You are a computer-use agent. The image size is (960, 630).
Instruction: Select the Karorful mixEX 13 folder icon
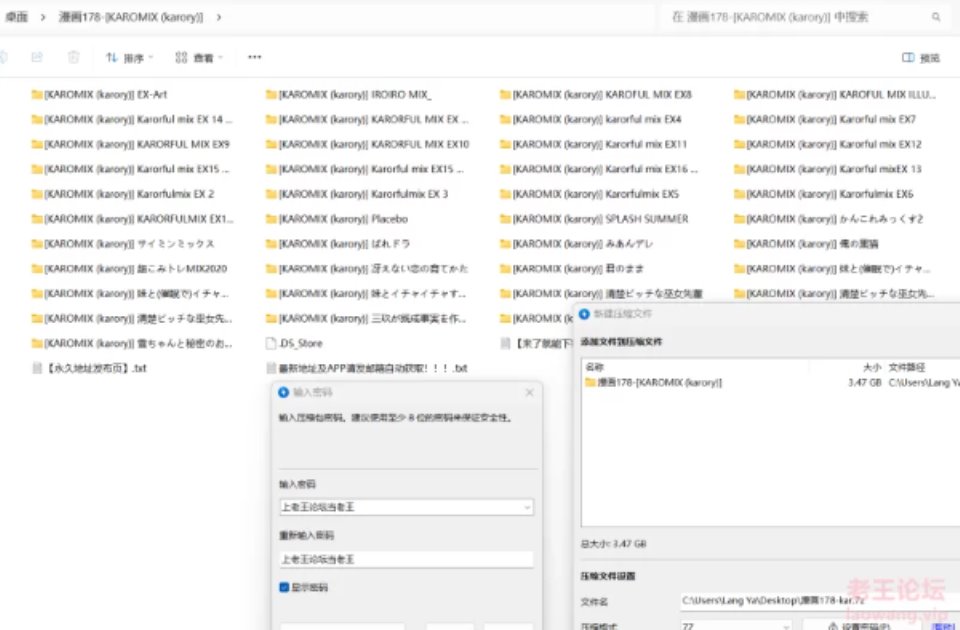pos(739,169)
